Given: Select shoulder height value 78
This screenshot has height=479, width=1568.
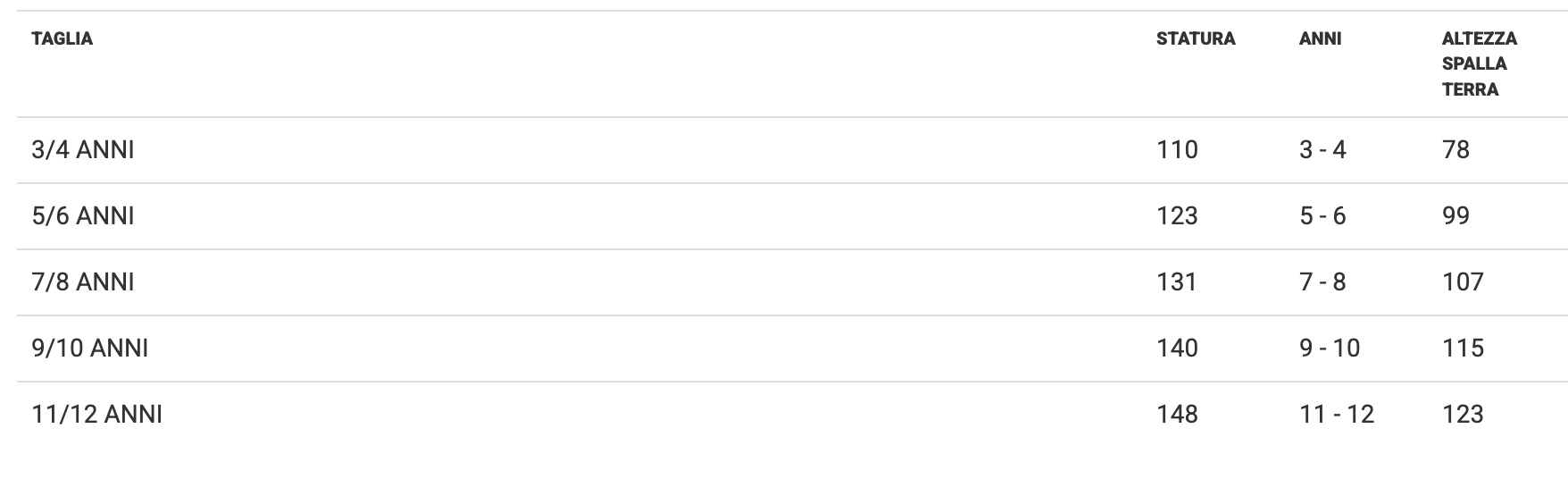Looking at the screenshot, I should (x=1455, y=149).
